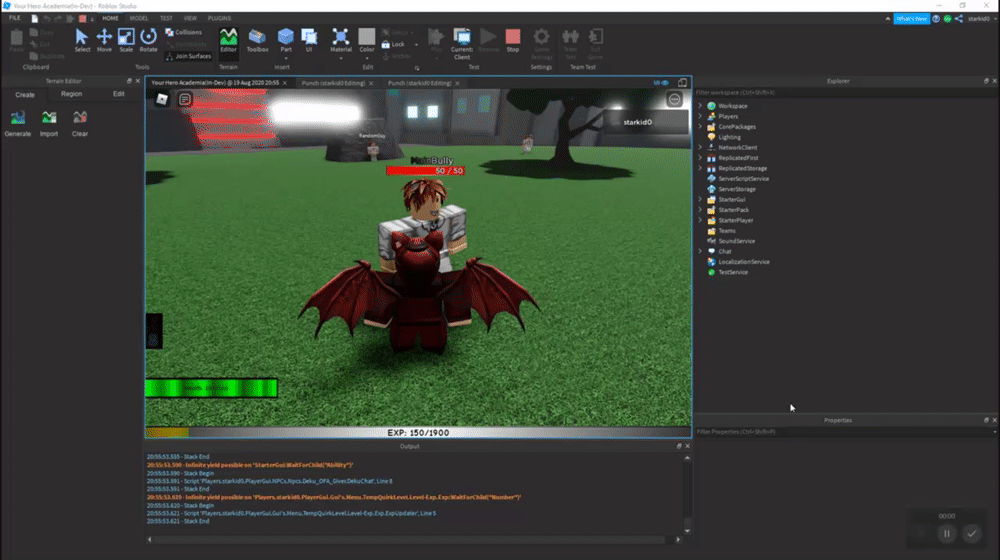Toggle the Collisions option
Image resolution: width=1000 pixels, height=560 pixels.
tap(184, 32)
